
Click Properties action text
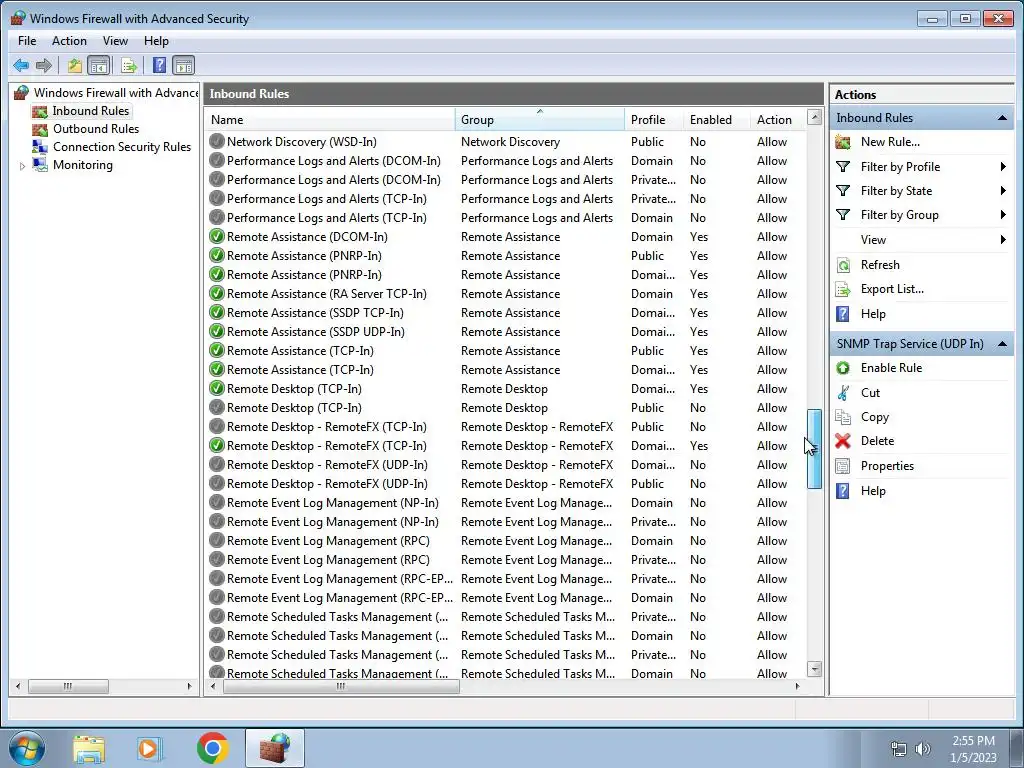[887, 466]
